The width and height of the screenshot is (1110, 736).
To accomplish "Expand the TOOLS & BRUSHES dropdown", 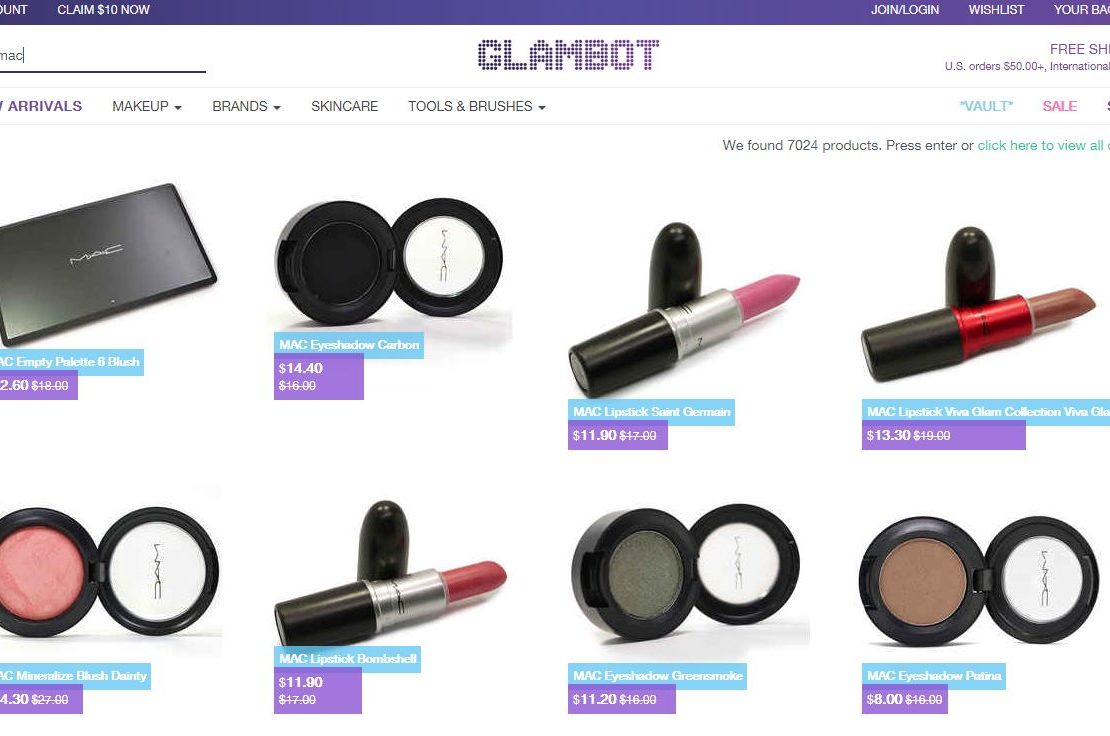I will pyautogui.click(x=476, y=106).
